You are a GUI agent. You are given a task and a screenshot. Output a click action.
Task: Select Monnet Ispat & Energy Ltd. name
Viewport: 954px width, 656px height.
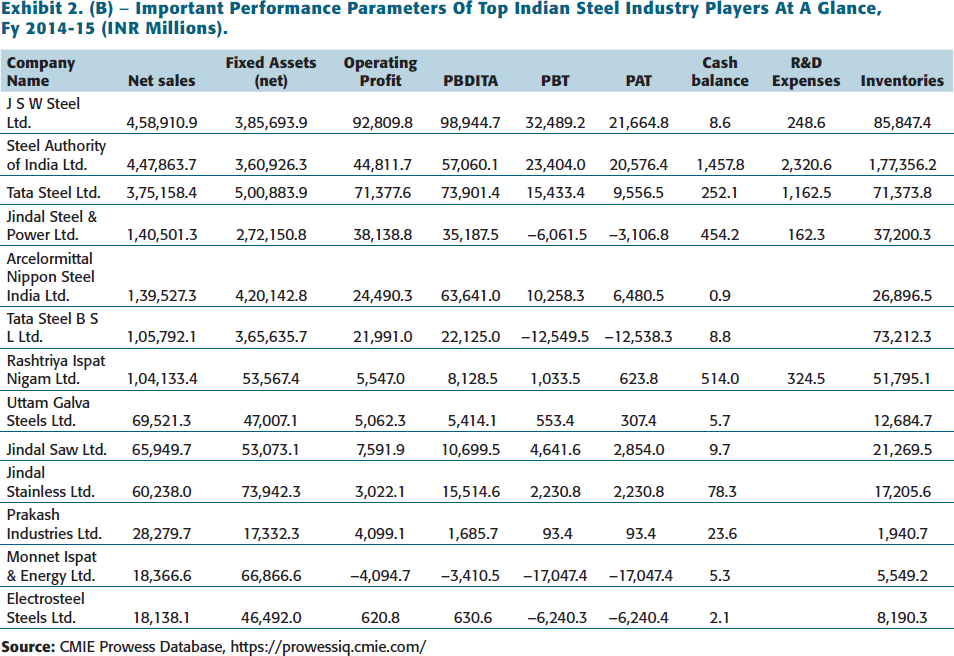pyautogui.click(x=51, y=567)
